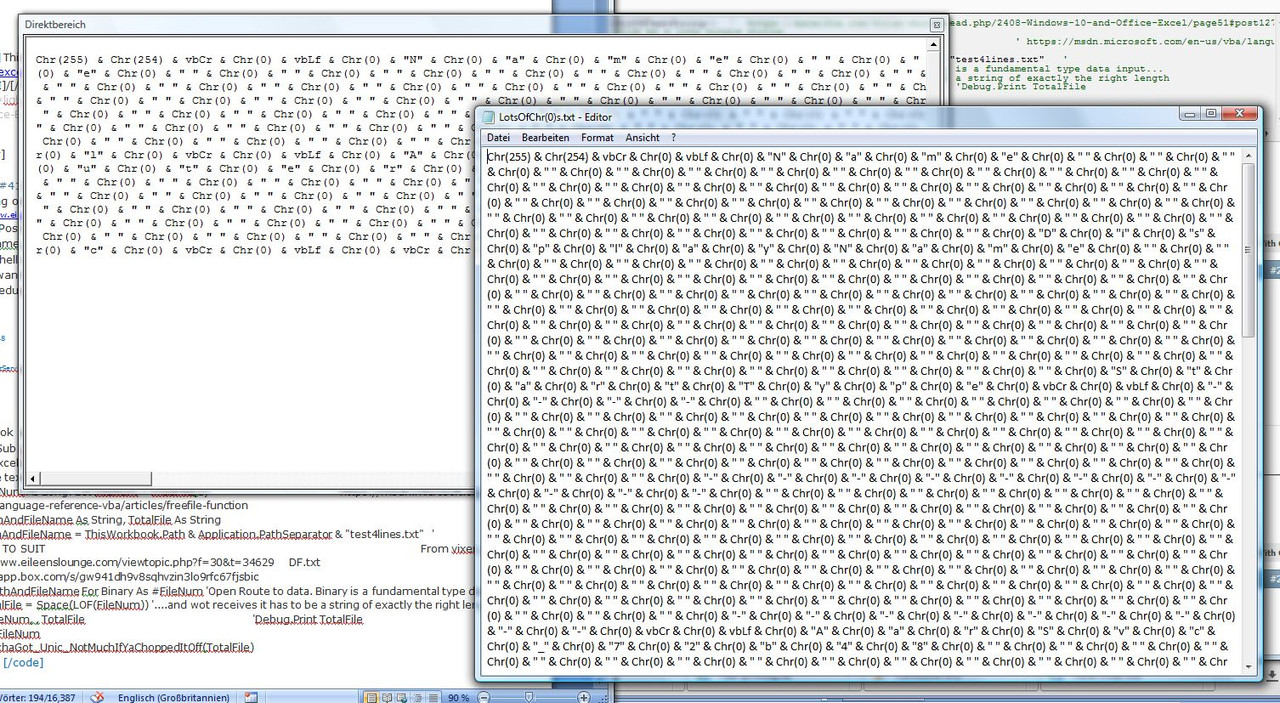
Task: Close the LotsOfChr(0)s.txt Editor window
Action: [x=1240, y=114]
